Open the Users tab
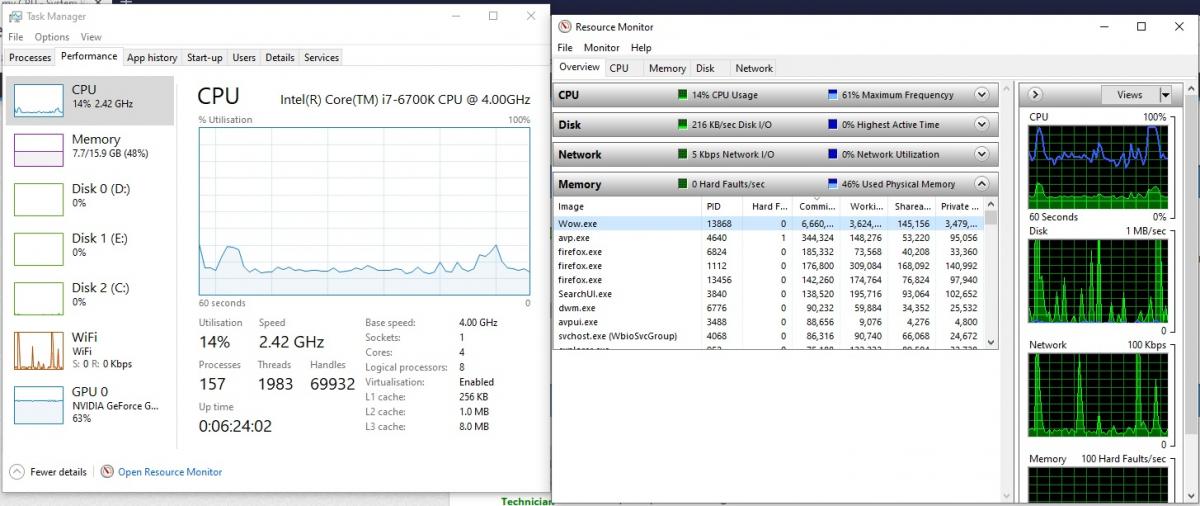The height and width of the screenshot is (506, 1200). (244, 58)
